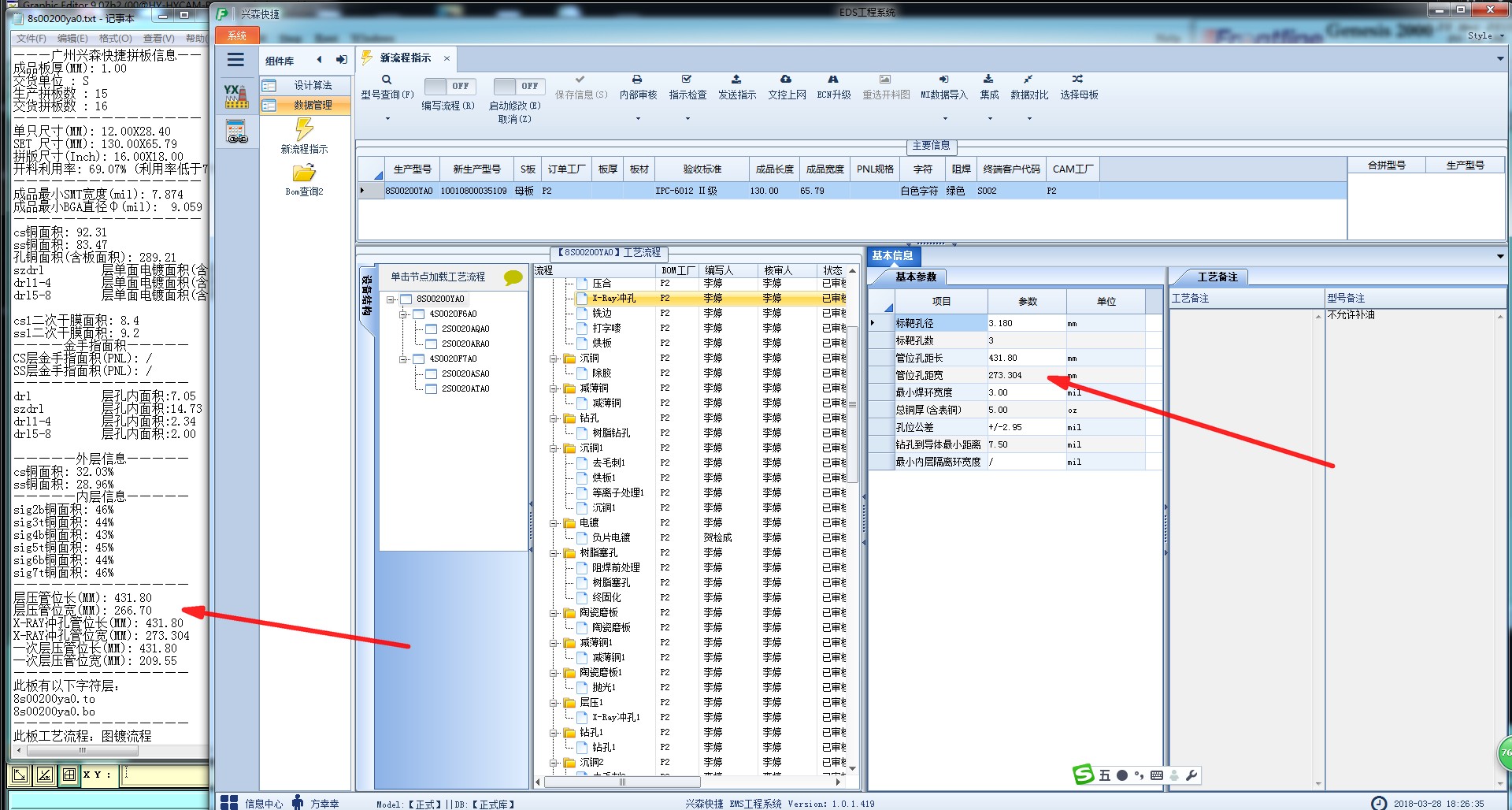
Task: Select the 基本参数 tab
Action: coord(915,277)
